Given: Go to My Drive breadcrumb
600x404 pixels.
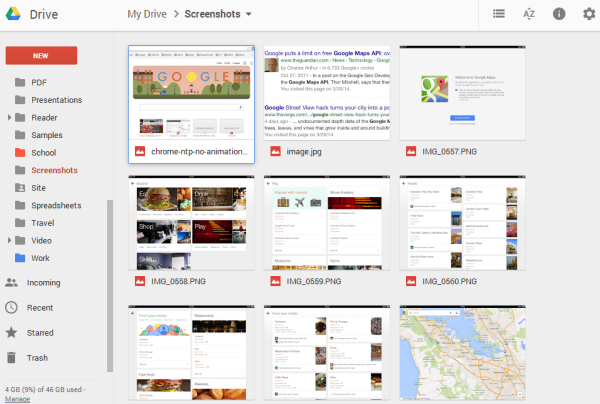Looking at the screenshot, I should pyautogui.click(x=147, y=15).
